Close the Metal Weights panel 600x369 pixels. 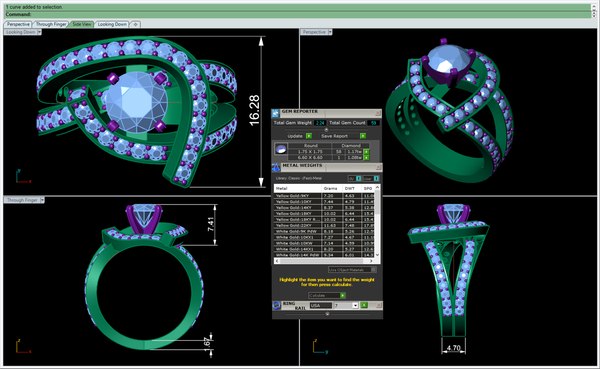(x=378, y=167)
